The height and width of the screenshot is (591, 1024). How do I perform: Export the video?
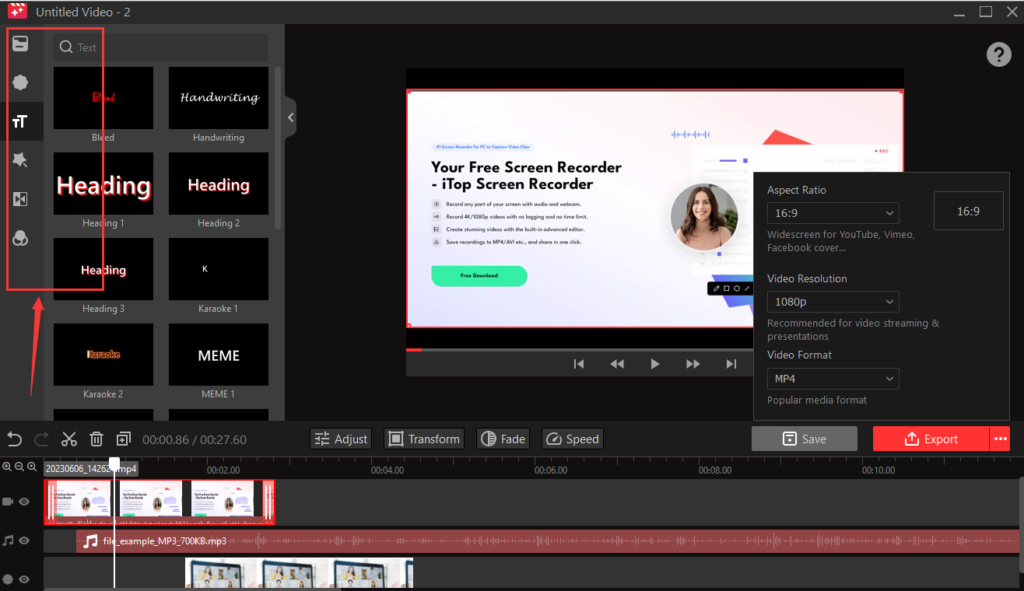931,439
